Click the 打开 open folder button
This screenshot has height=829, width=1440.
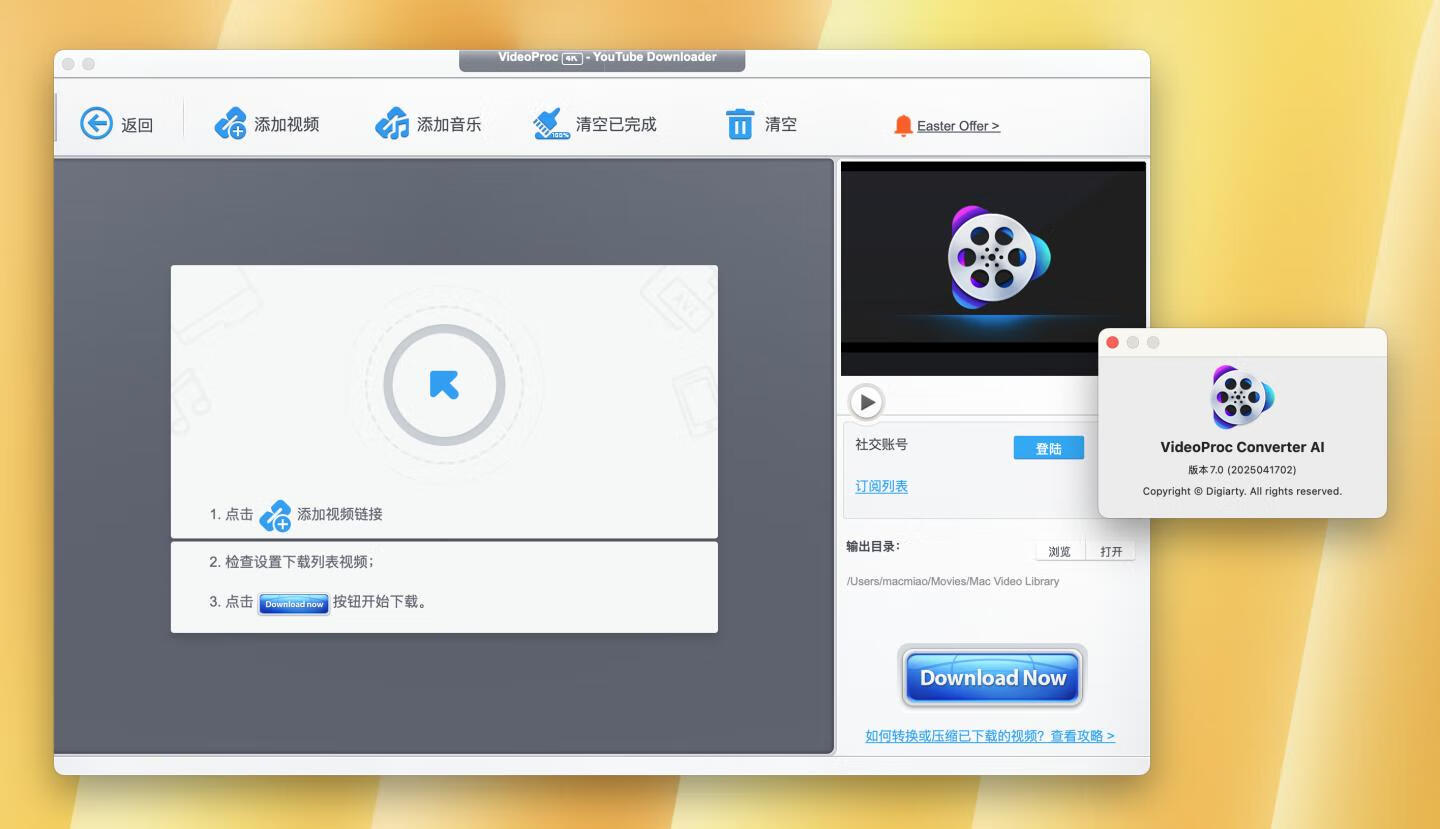coord(1111,551)
